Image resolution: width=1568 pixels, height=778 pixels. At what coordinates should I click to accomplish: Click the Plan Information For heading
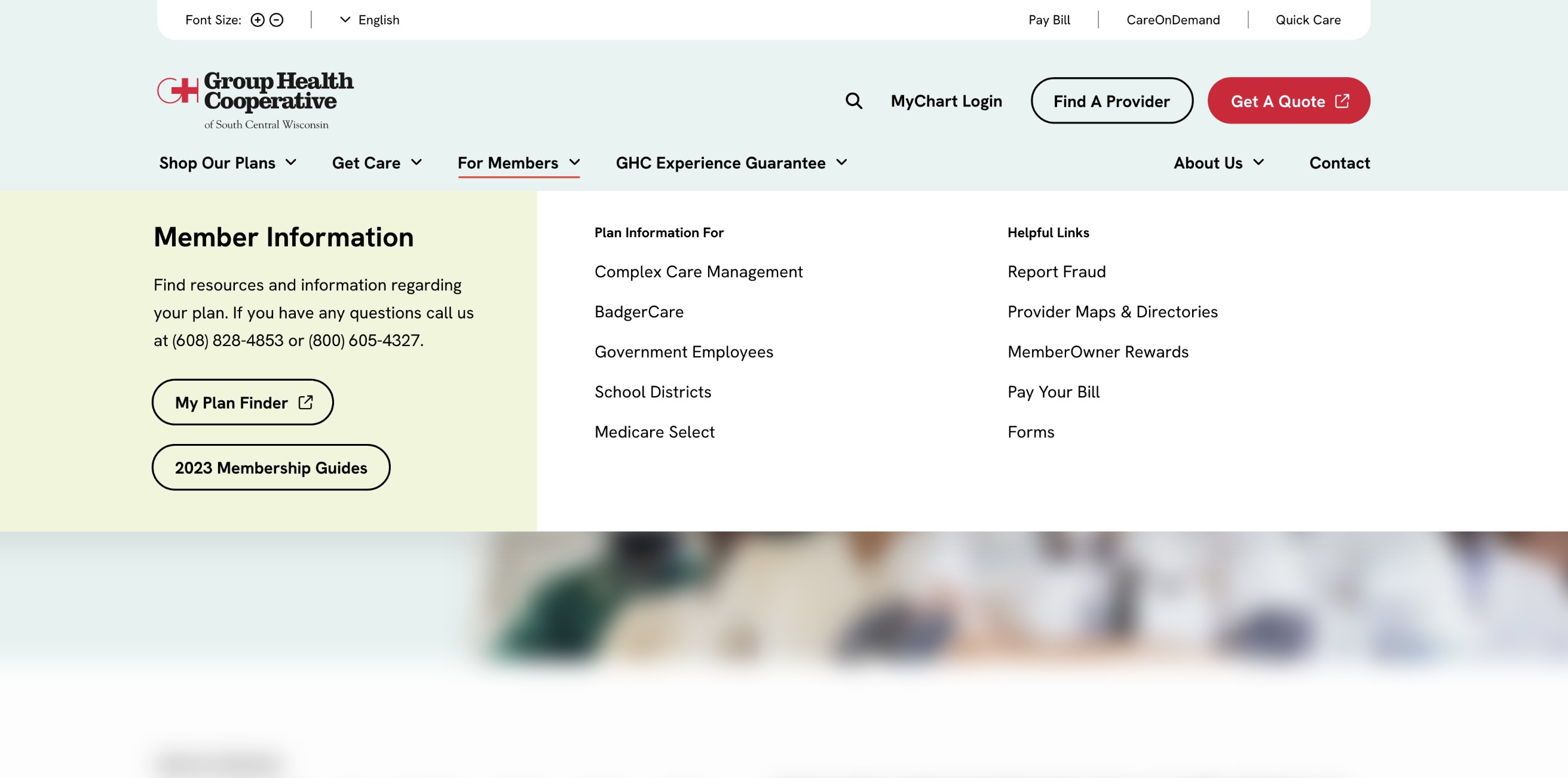[659, 232]
